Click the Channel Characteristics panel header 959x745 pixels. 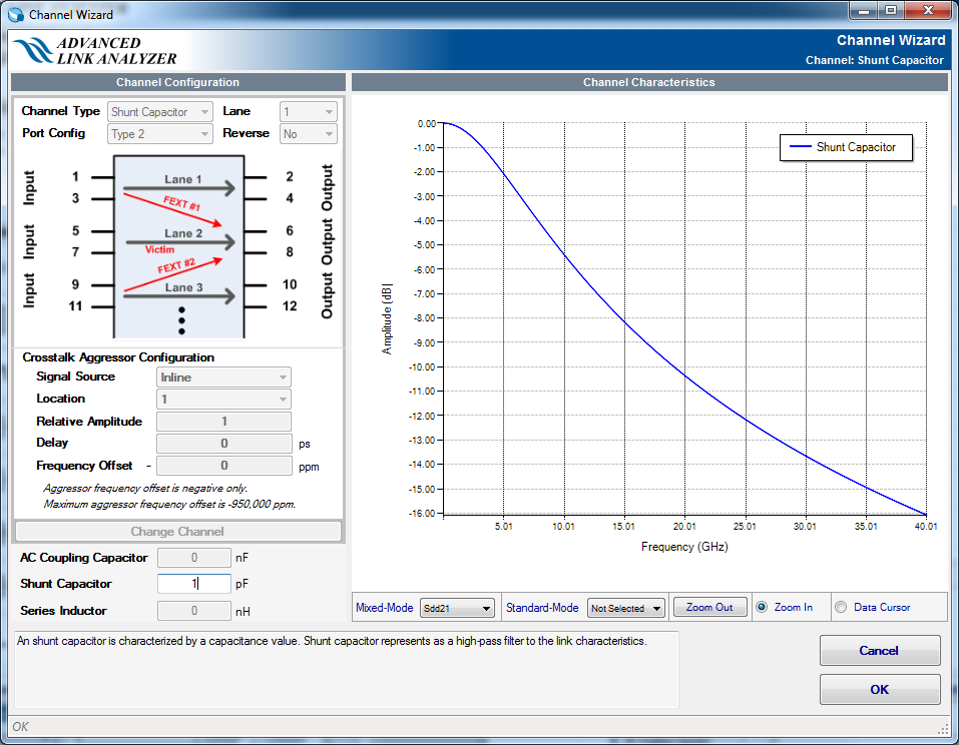tap(649, 82)
